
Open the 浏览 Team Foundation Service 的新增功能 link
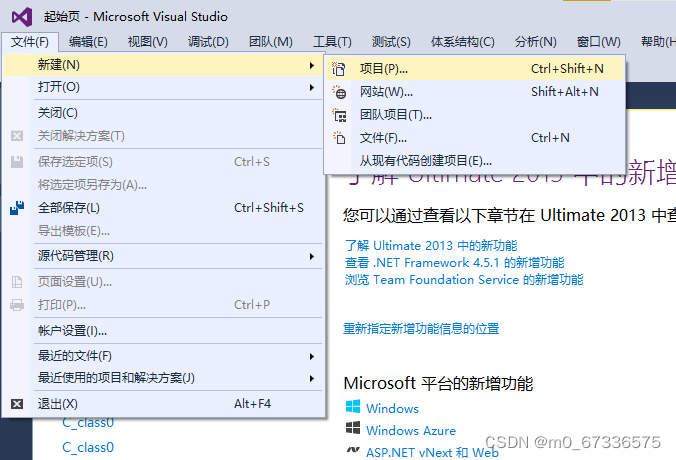pyautogui.click(x=464, y=280)
